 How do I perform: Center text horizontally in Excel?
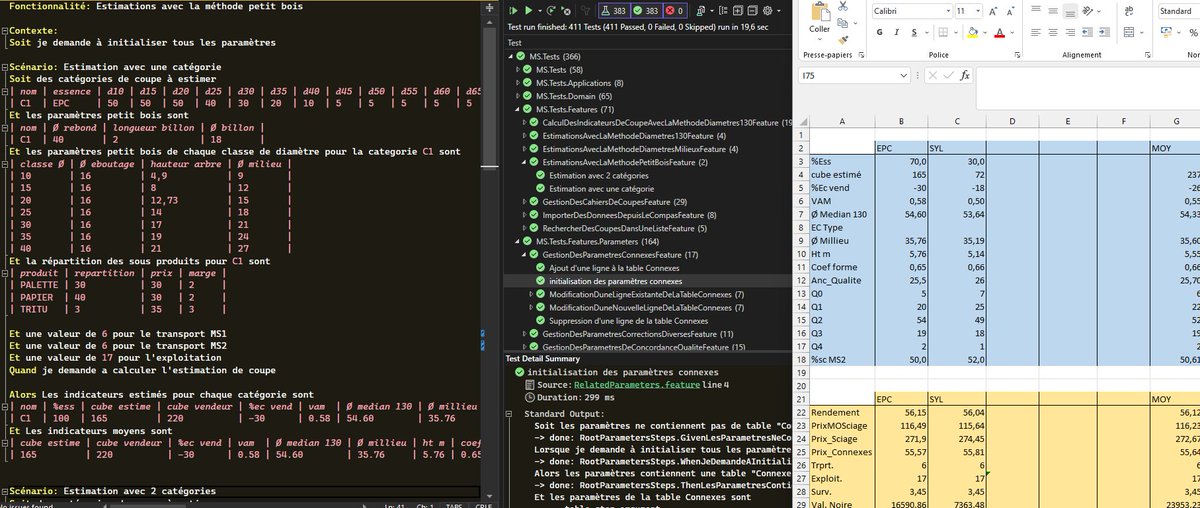coord(1053,32)
